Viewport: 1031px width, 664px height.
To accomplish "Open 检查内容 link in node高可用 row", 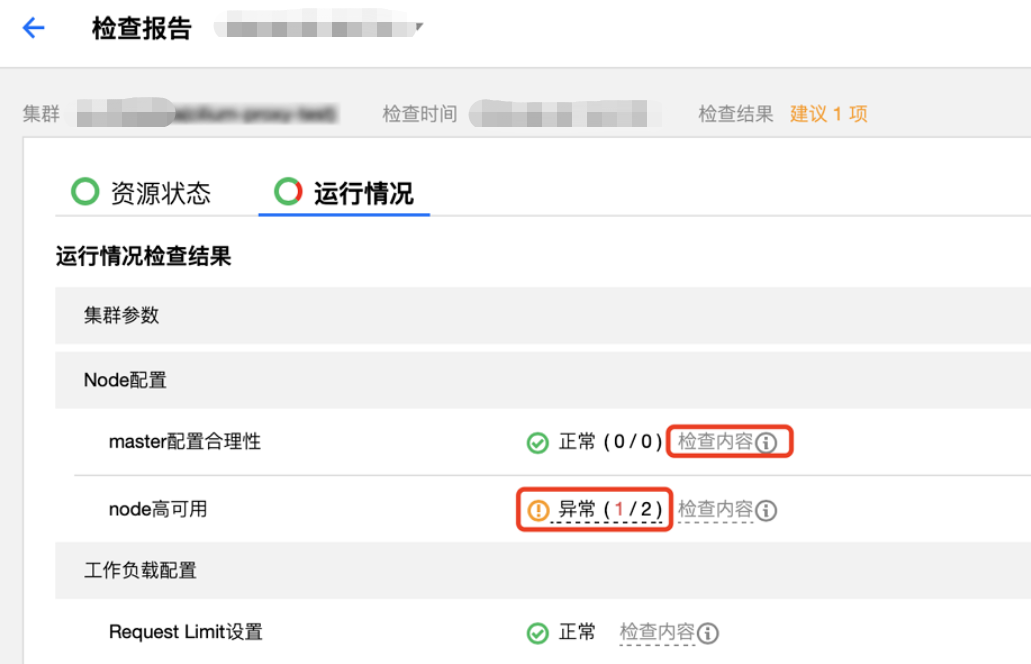I will [x=715, y=509].
